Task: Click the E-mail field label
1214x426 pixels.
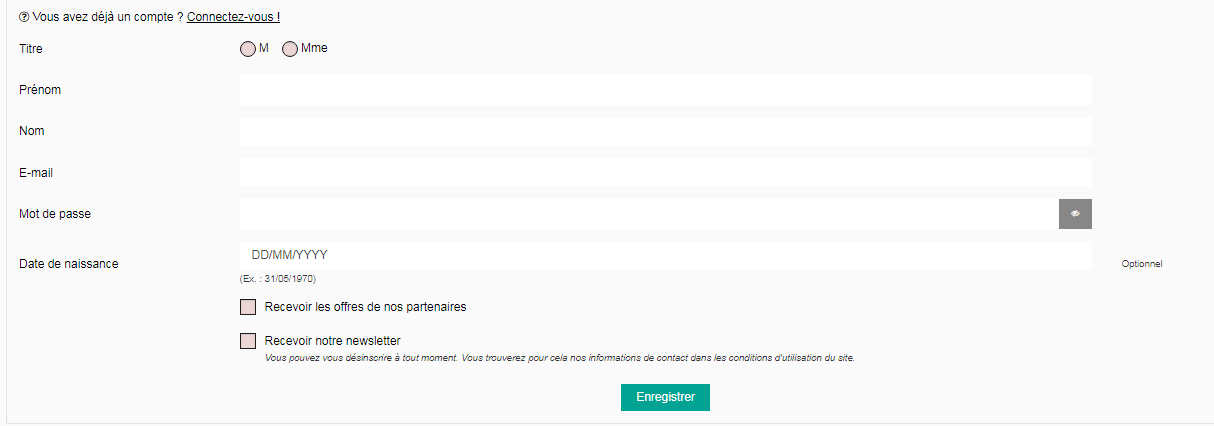Action: click(36, 173)
